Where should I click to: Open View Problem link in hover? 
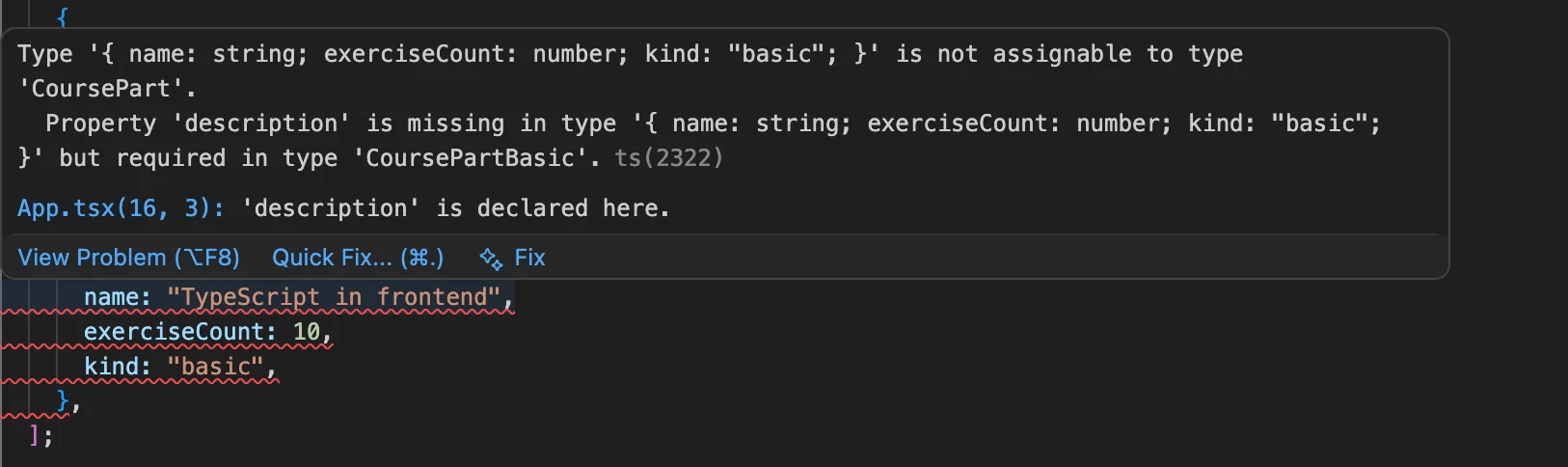pyautogui.click(x=128, y=258)
